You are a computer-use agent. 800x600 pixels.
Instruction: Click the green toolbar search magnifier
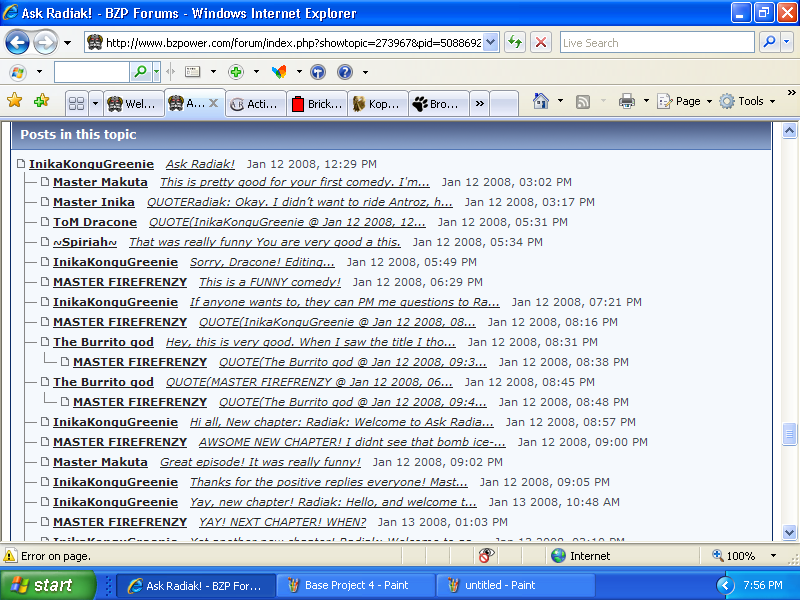click(x=140, y=72)
